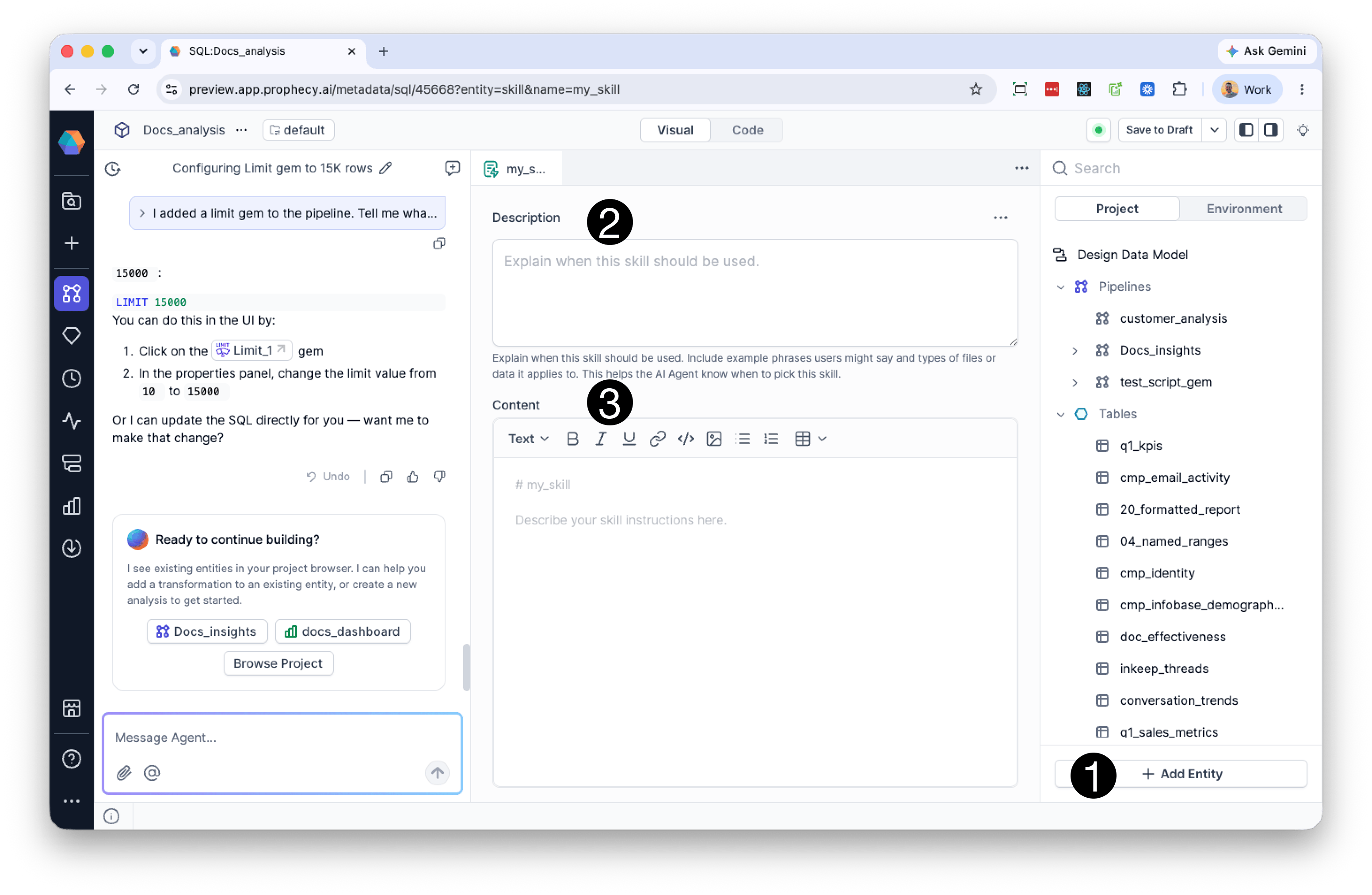Collapse the Tables tree section
1372x895 pixels.
(x=1061, y=414)
